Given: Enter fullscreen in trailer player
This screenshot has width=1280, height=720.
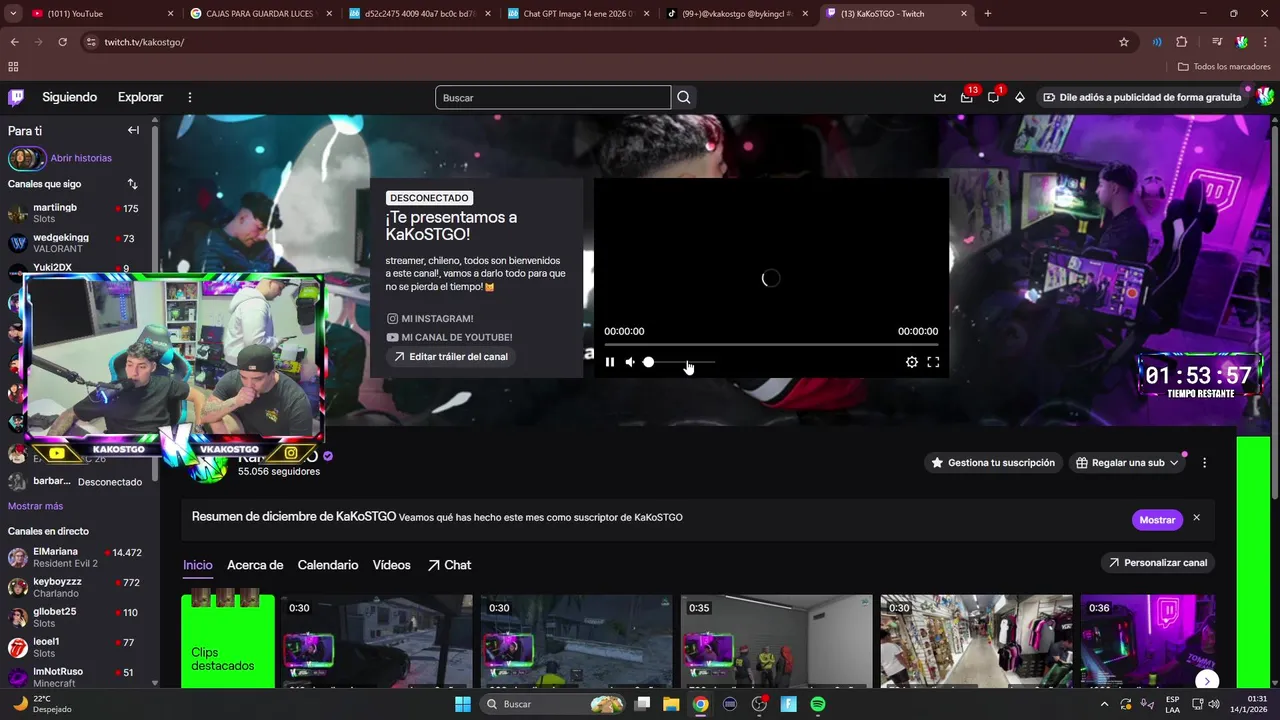Looking at the screenshot, I should (x=933, y=362).
